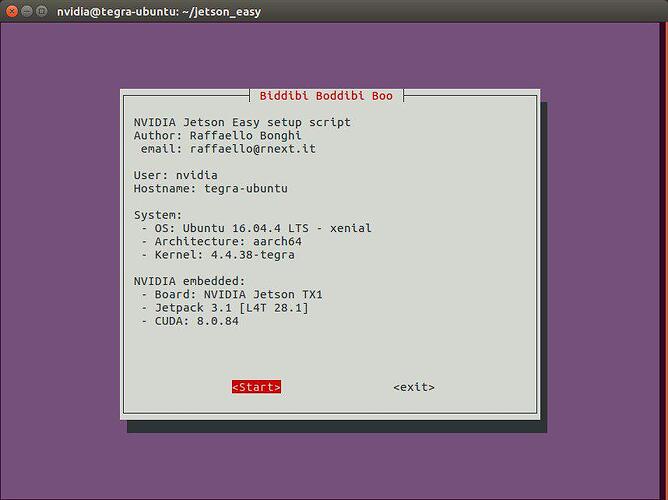Click the OS: Ubuntu 16.04.4 LTS - xenial line
Screen dimensions: 668x500
click(x=256, y=228)
